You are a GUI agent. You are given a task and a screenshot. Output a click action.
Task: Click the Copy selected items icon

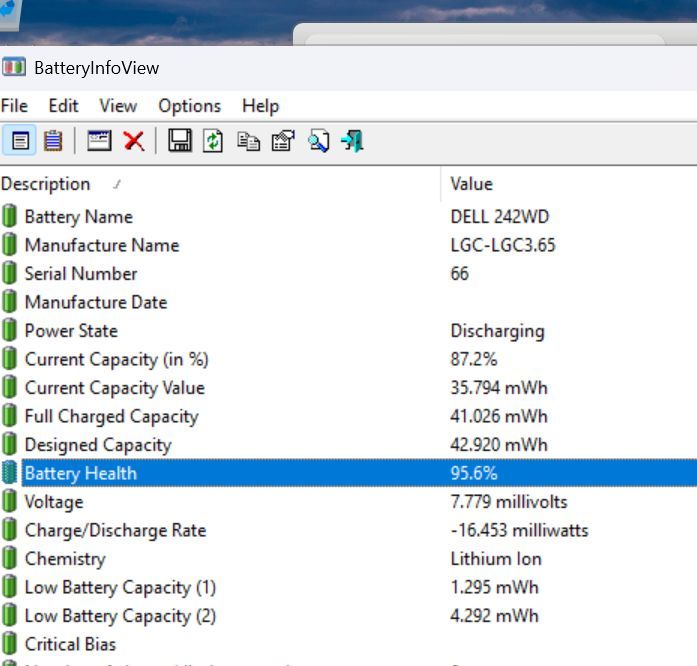click(248, 141)
